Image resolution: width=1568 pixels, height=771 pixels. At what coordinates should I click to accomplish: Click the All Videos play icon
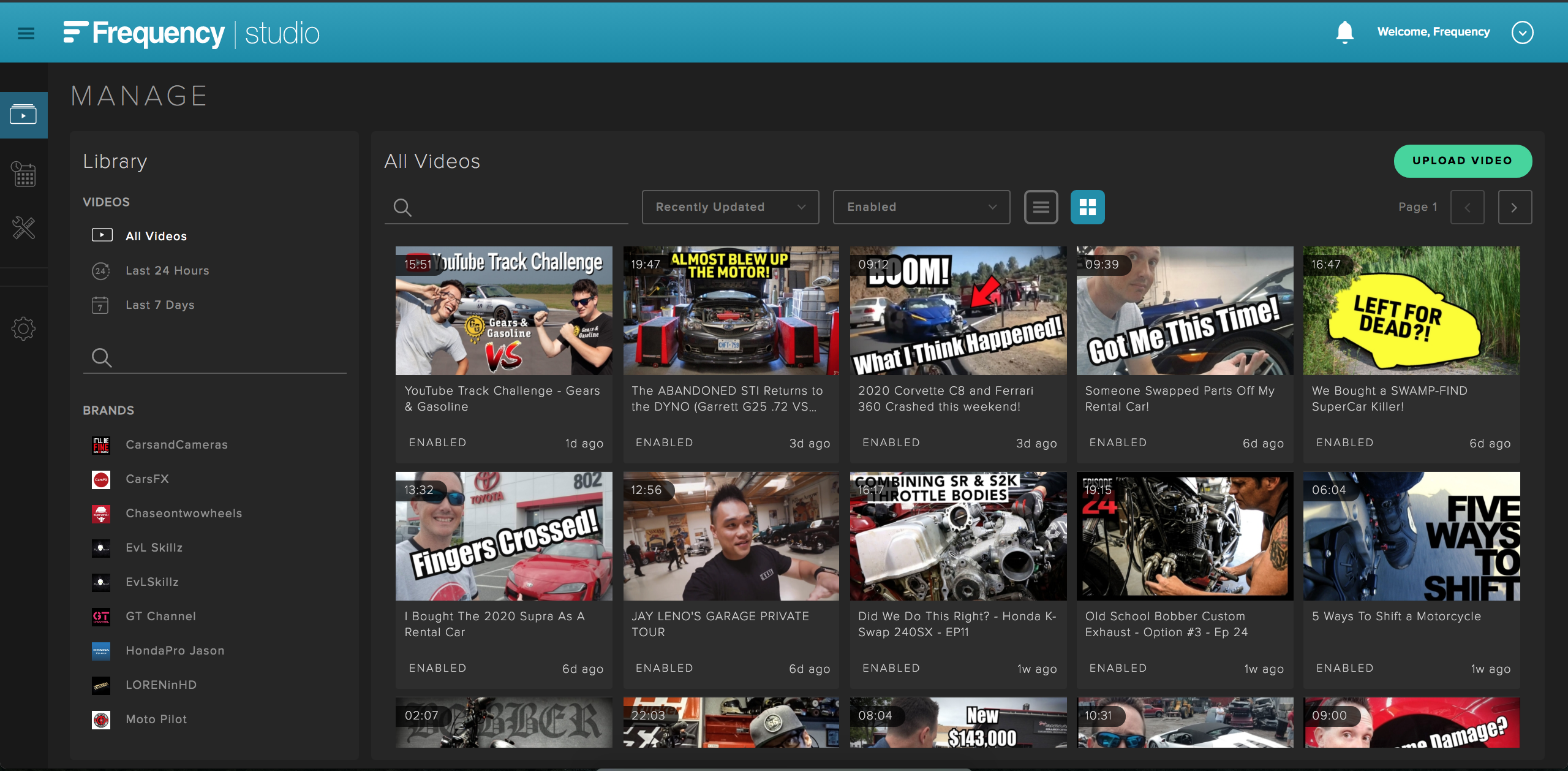tap(102, 235)
